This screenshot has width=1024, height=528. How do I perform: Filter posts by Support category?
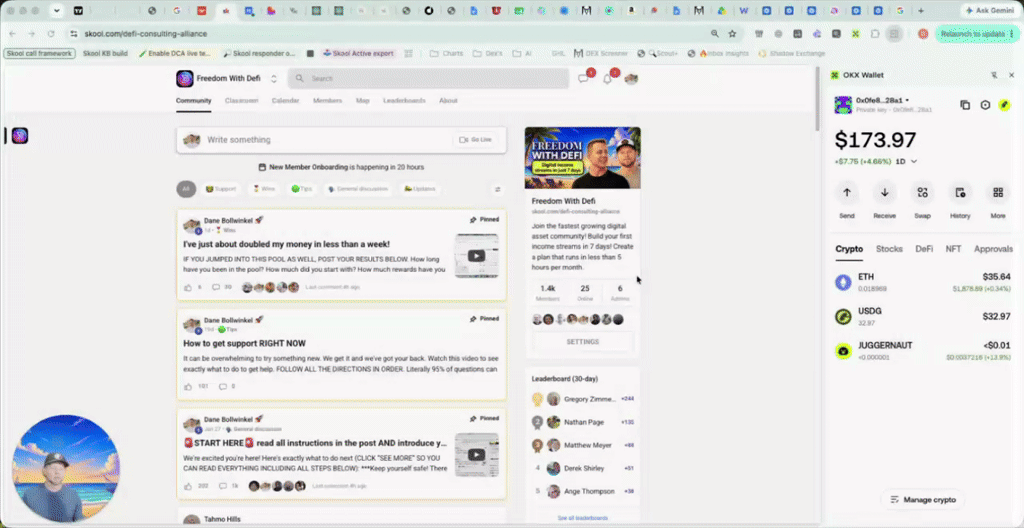[x=221, y=189]
